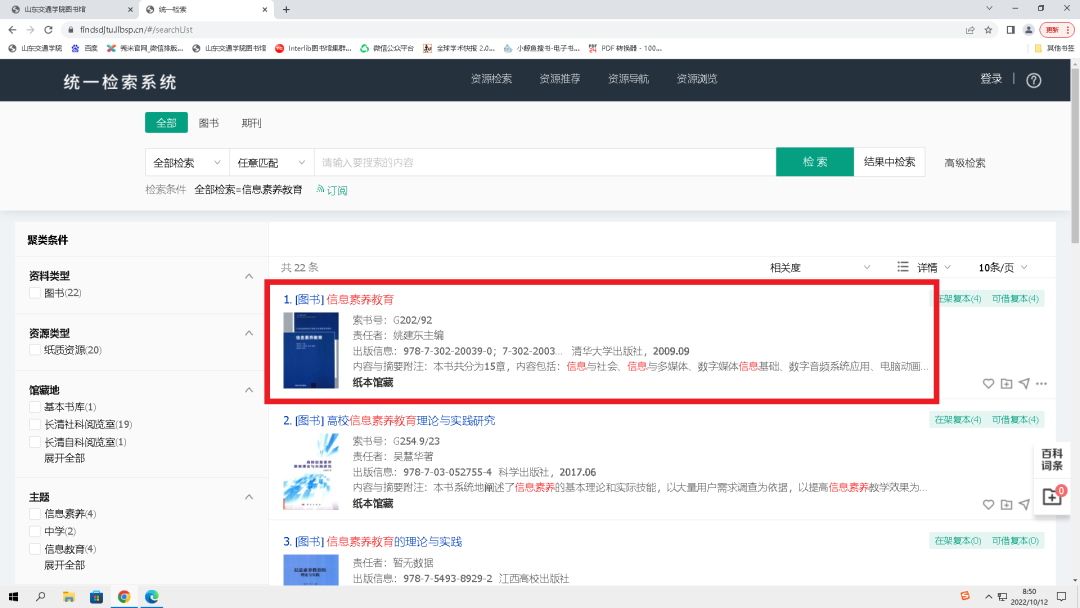
Task: Open Chrome share page icon
Action: (x=970, y=30)
